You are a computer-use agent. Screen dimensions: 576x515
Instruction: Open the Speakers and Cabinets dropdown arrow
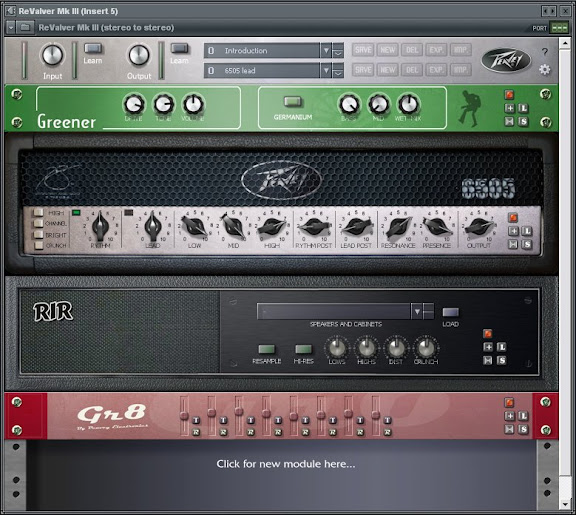tap(417, 311)
